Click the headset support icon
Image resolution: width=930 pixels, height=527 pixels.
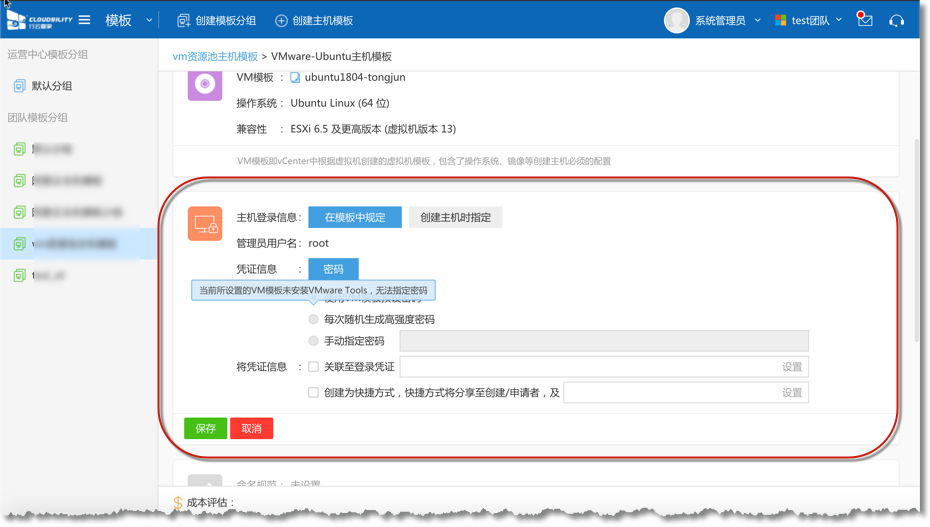coord(897,20)
